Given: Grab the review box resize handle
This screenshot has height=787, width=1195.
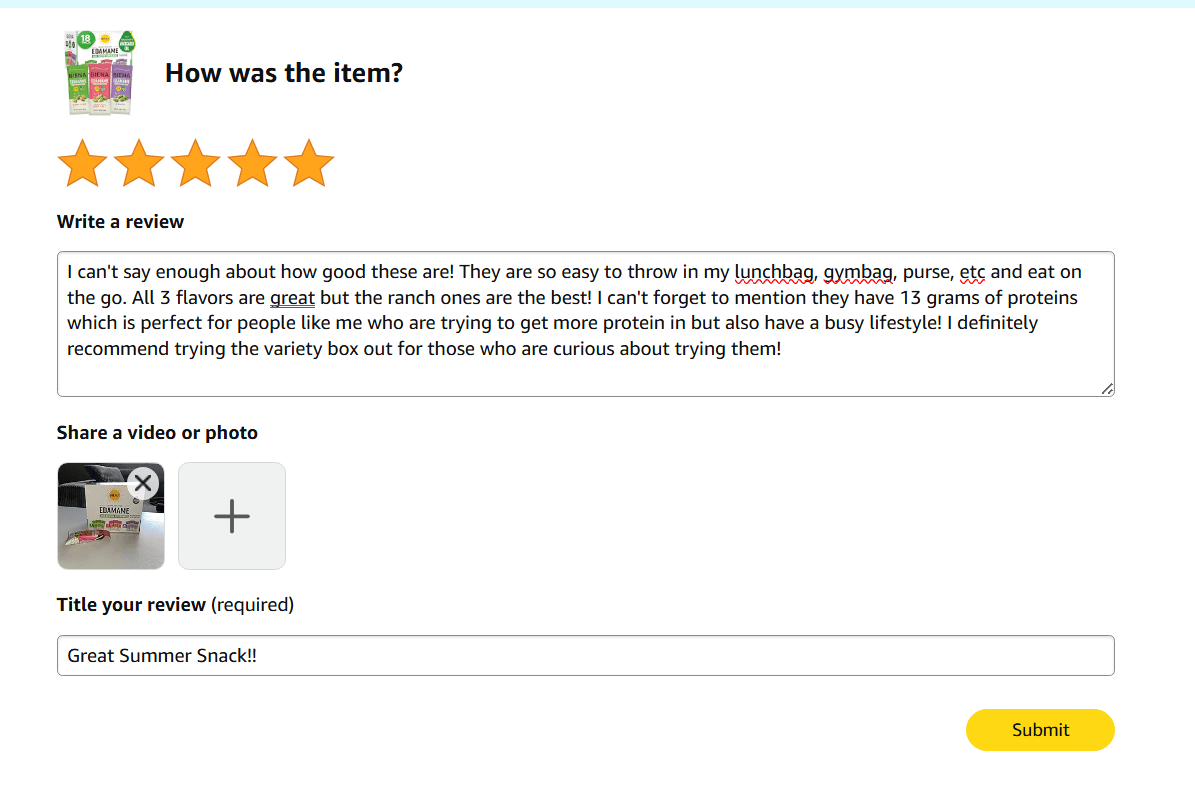Looking at the screenshot, I should pyautogui.click(x=1107, y=389).
